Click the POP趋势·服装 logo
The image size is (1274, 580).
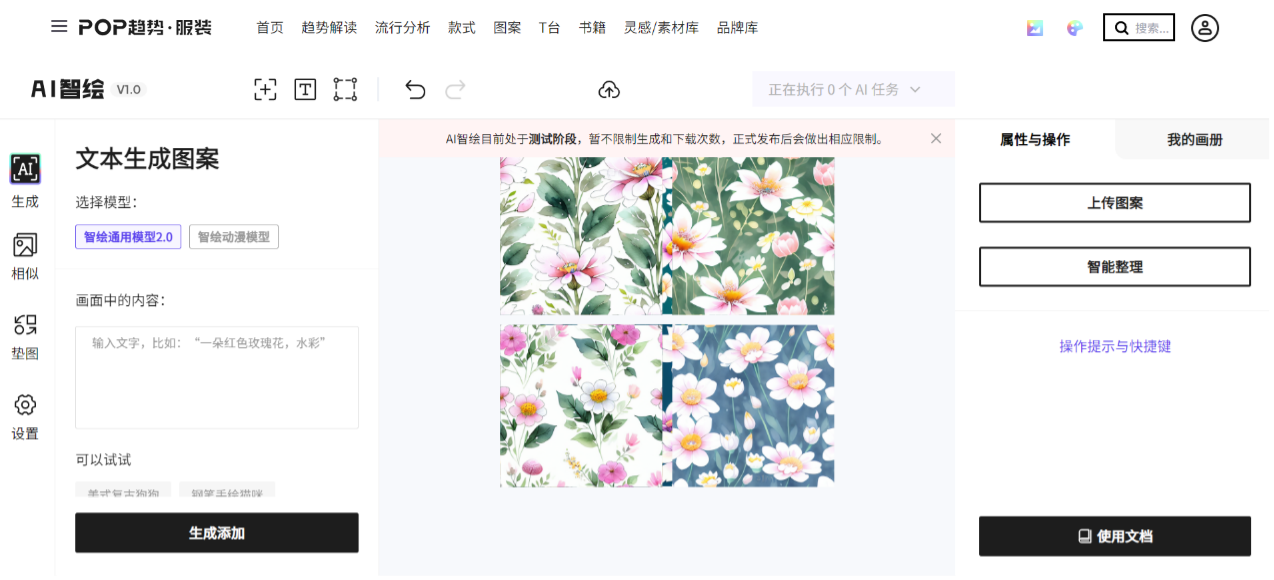tap(145, 27)
